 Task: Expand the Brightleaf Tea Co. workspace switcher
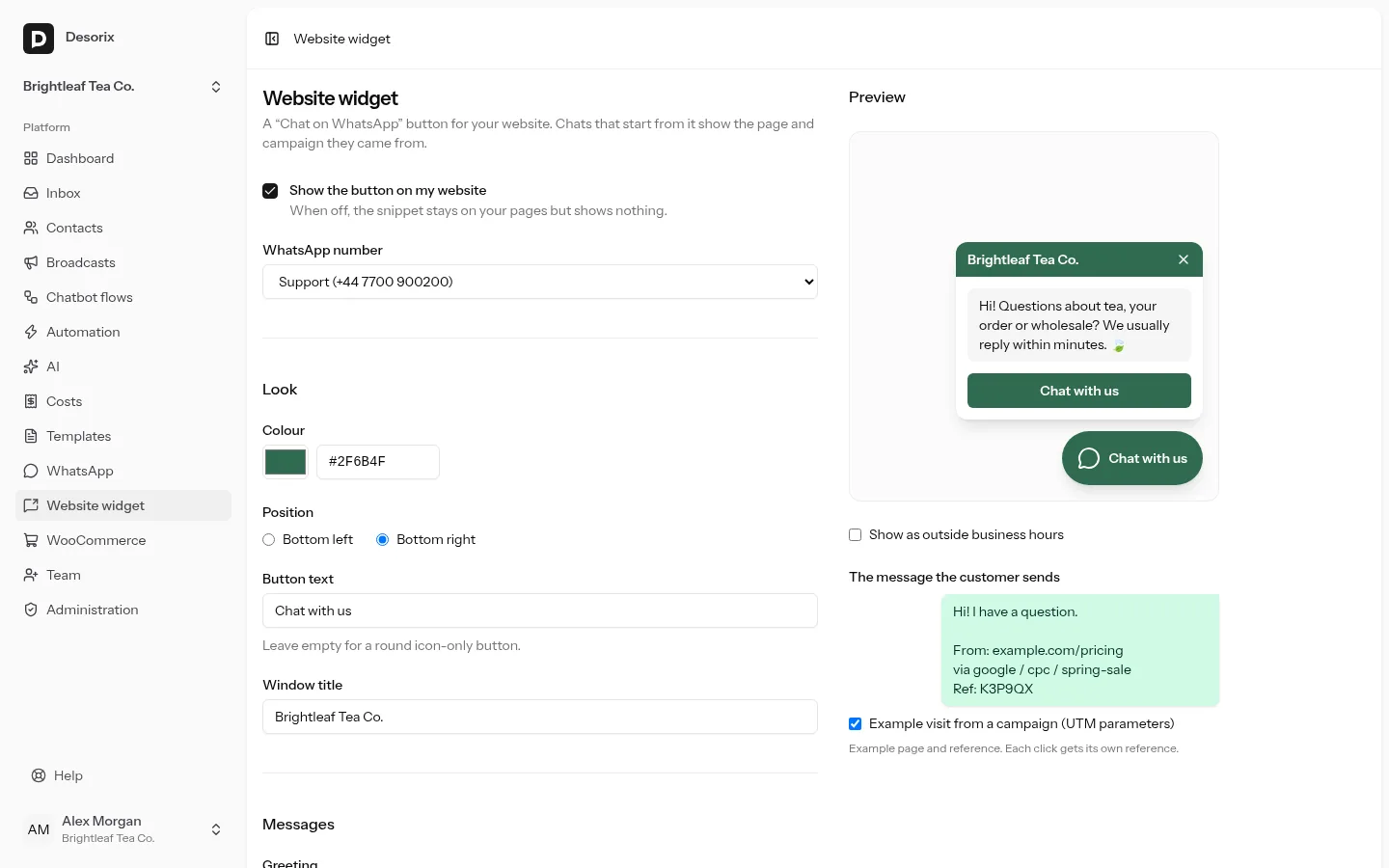[x=123, y=87]
